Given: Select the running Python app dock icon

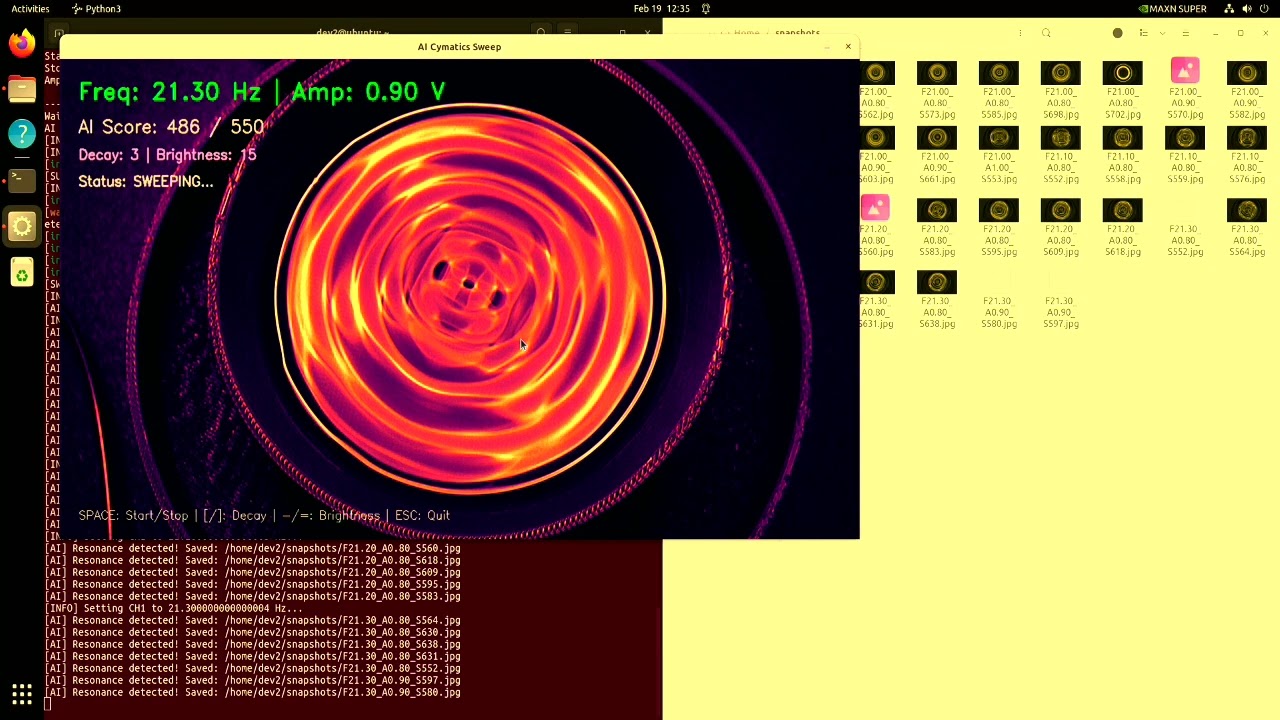Looking at the screenshot, I should [22, 226].
